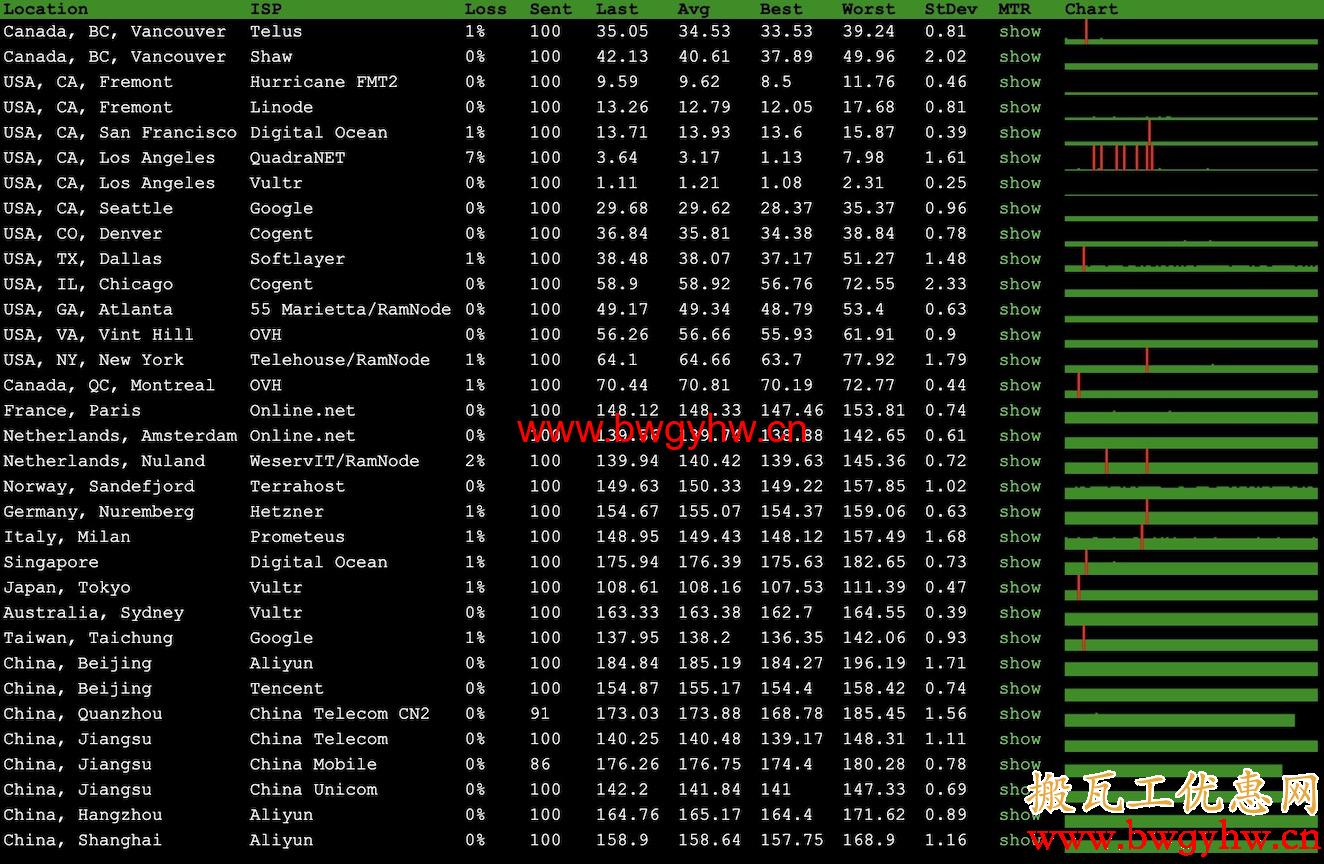
Task: Click the StDev column header
Action: 951,8
